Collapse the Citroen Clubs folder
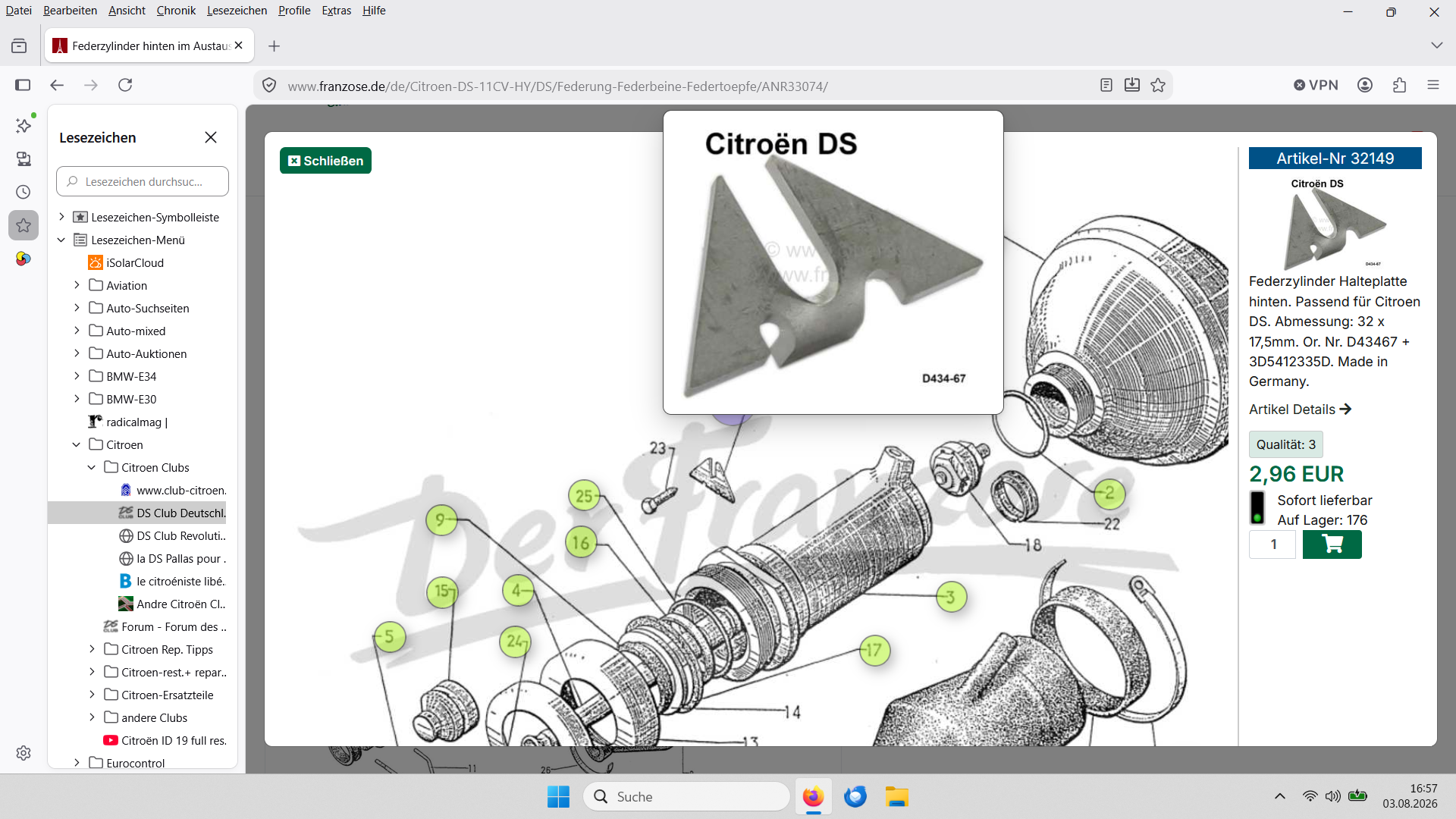 pos(92,467)
